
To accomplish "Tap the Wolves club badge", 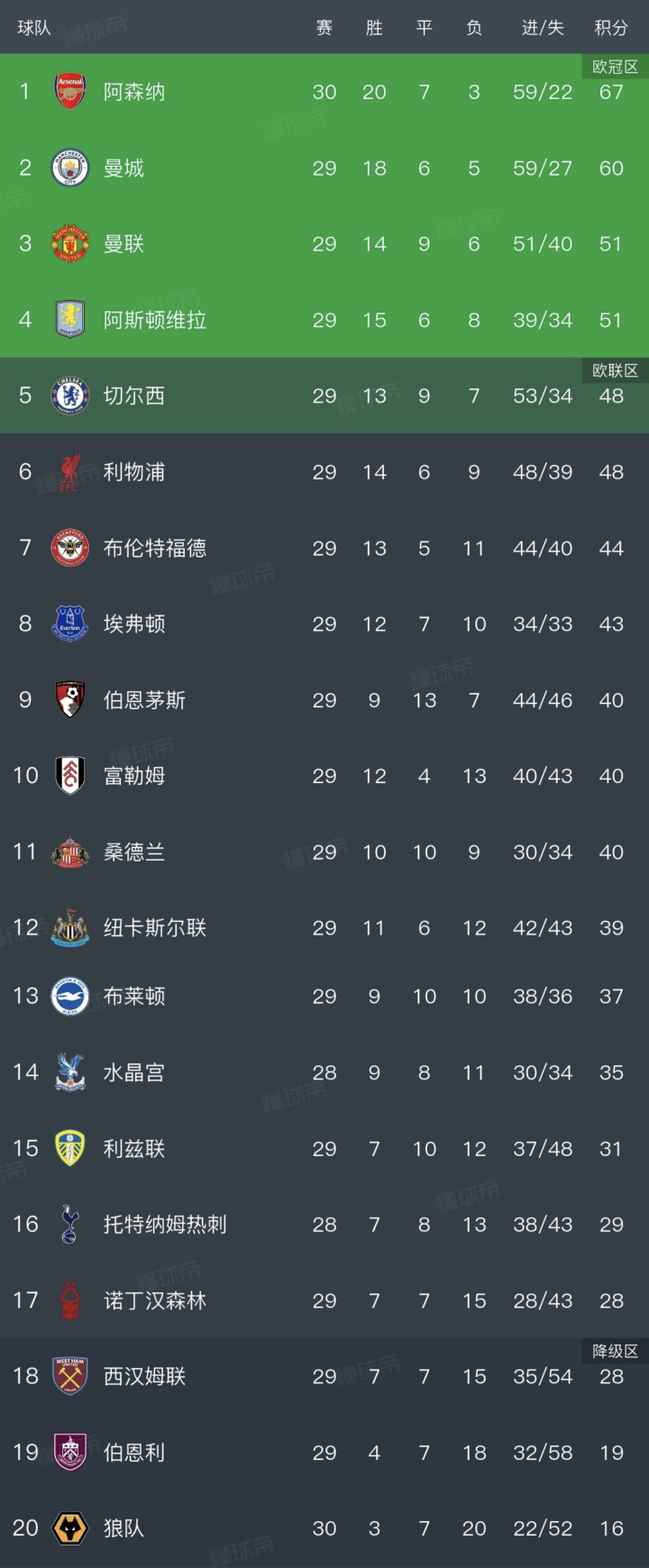I will tap(69, 1528).
